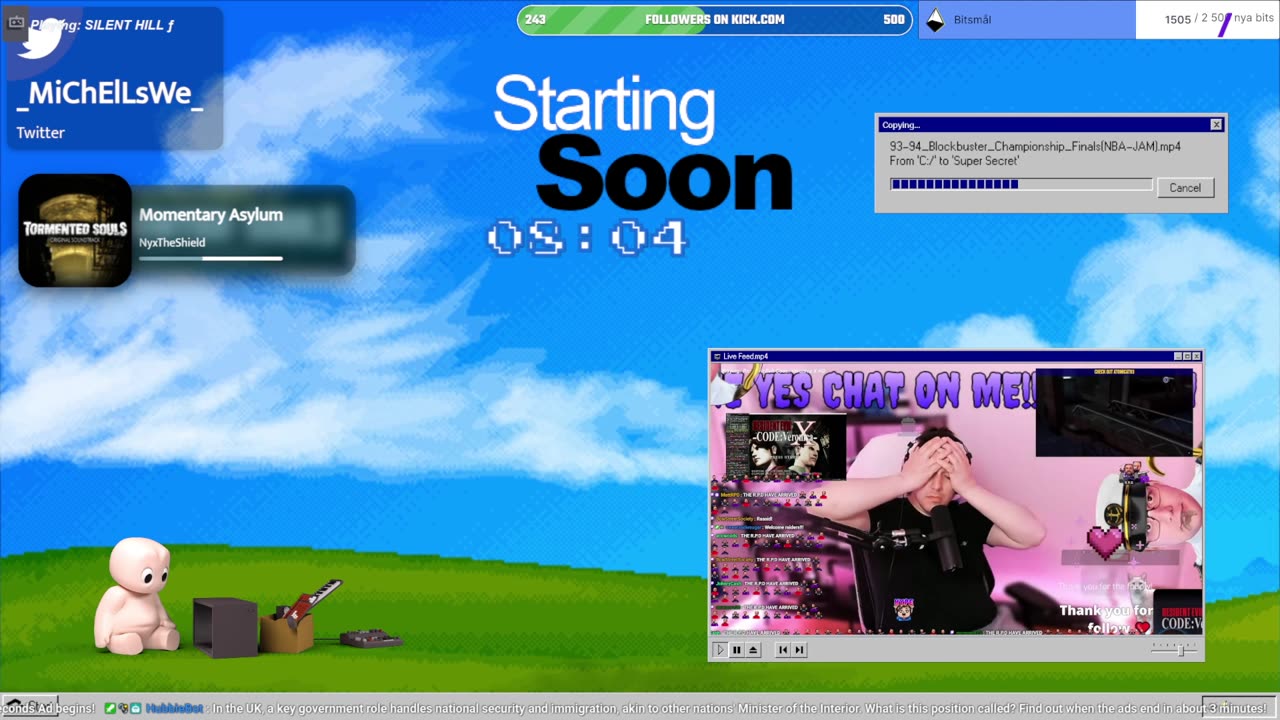Click the effects pedal board on the grass

pos(371,638)
